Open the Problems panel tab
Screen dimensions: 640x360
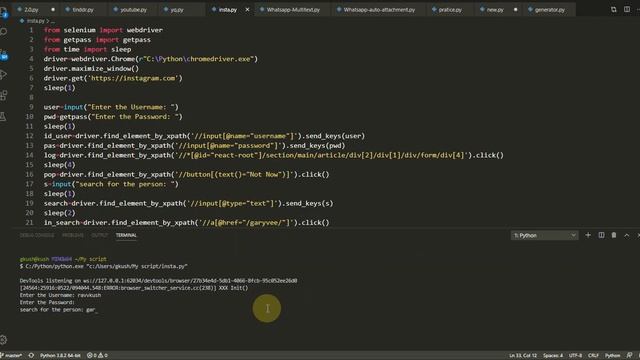click(73, 236)
